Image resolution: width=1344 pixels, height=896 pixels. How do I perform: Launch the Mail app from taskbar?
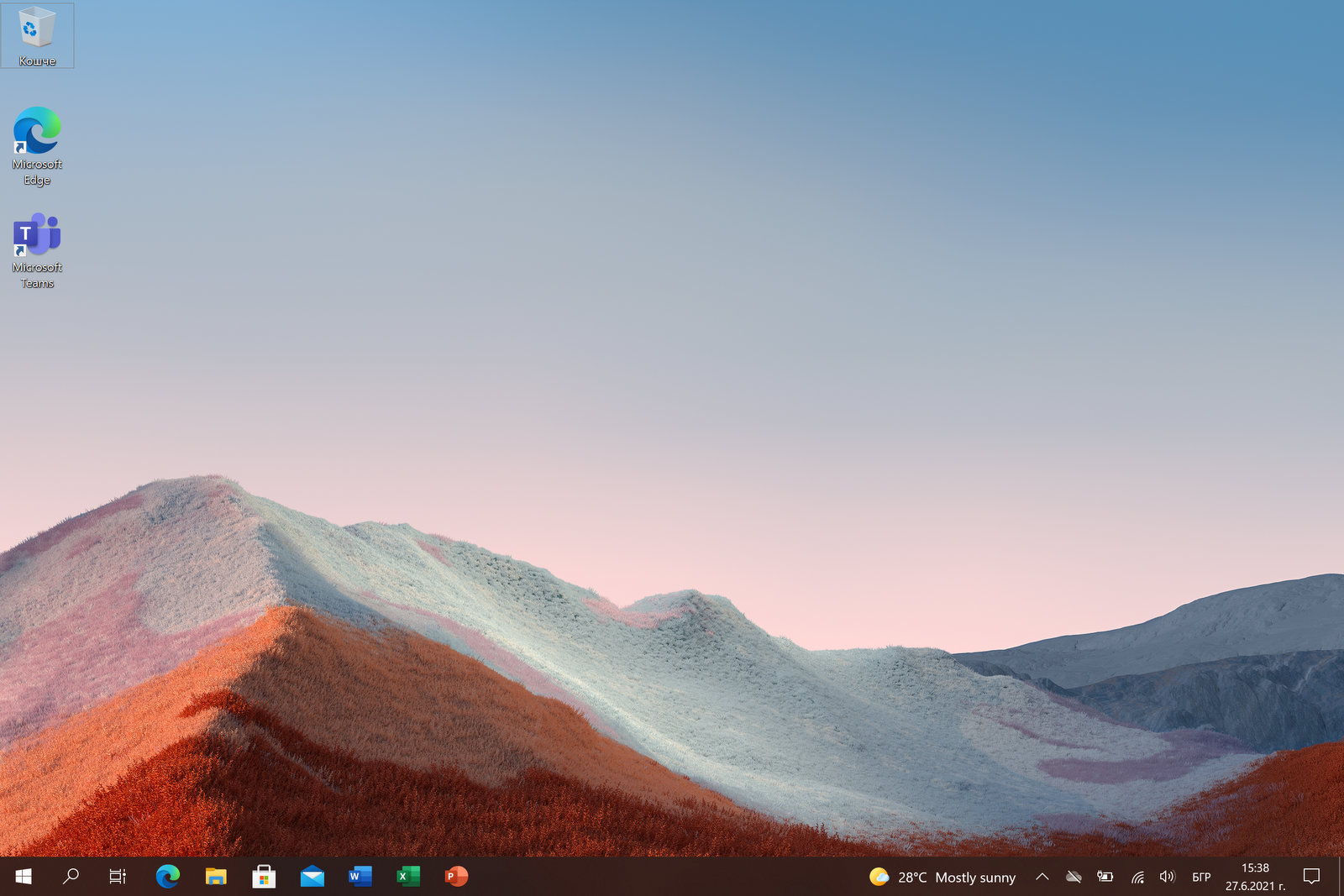click(312, 877)
